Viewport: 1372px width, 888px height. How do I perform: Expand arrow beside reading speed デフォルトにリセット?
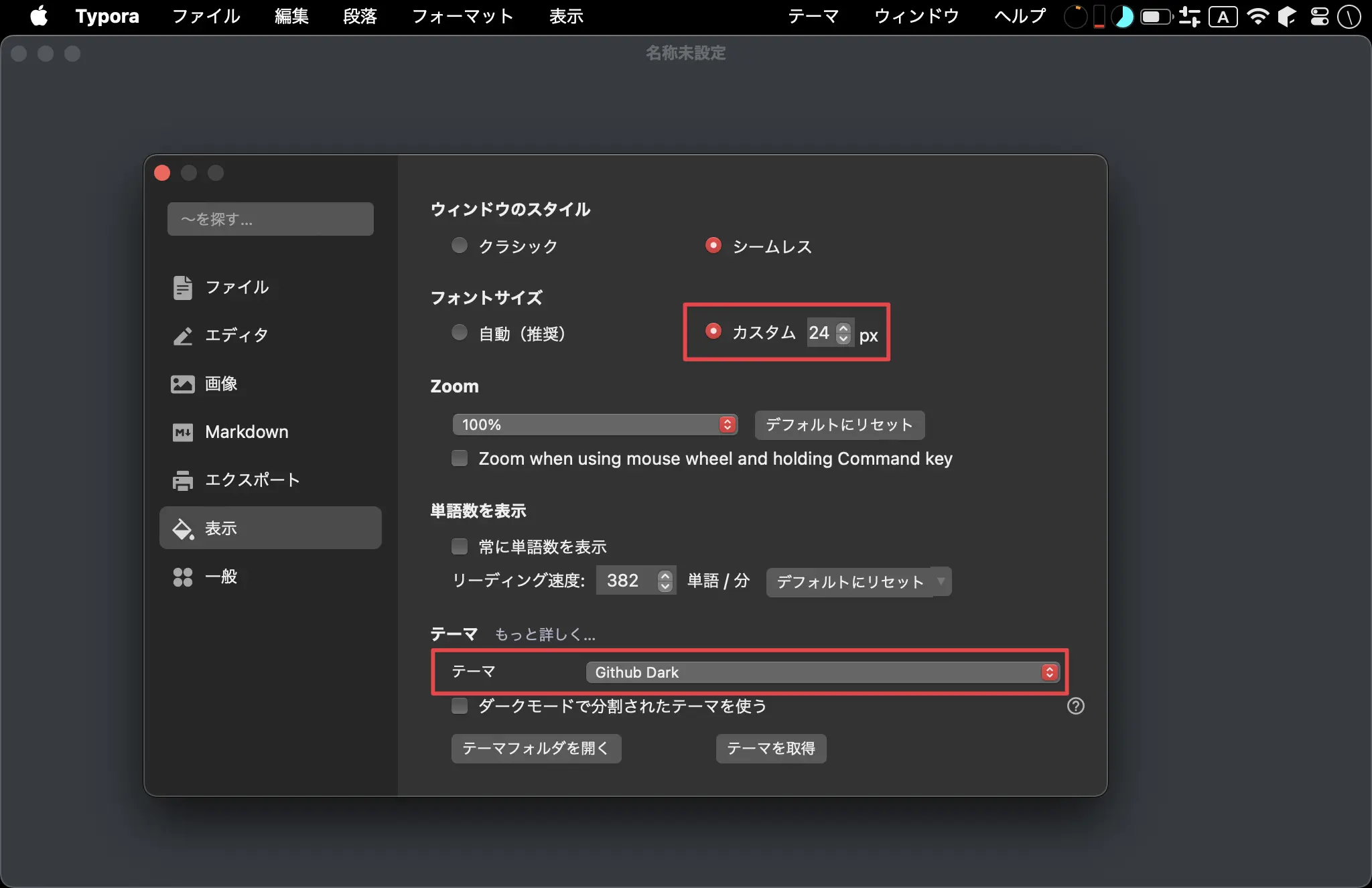[941, 581]
